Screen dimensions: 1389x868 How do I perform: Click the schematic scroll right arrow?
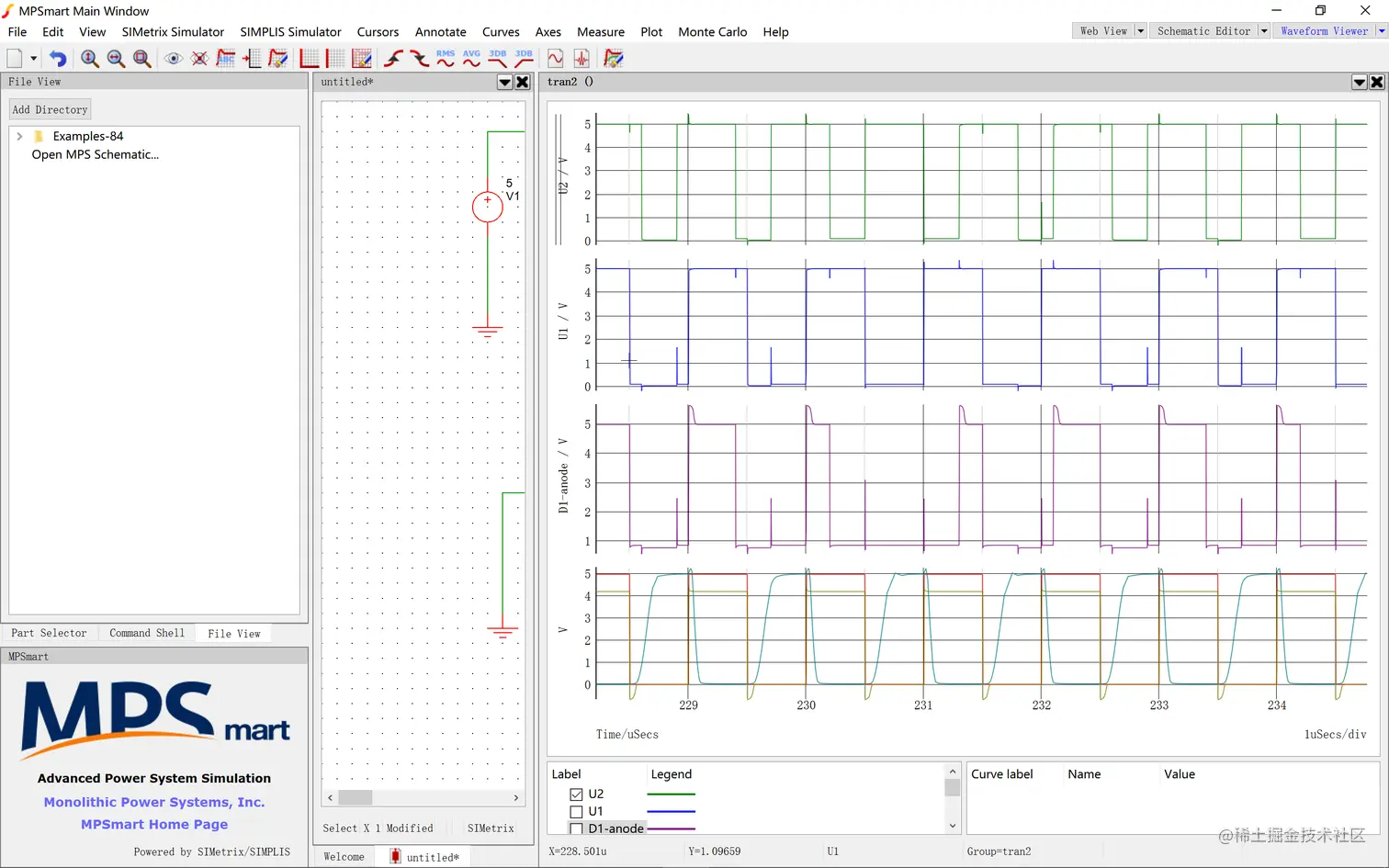[516, 797]
